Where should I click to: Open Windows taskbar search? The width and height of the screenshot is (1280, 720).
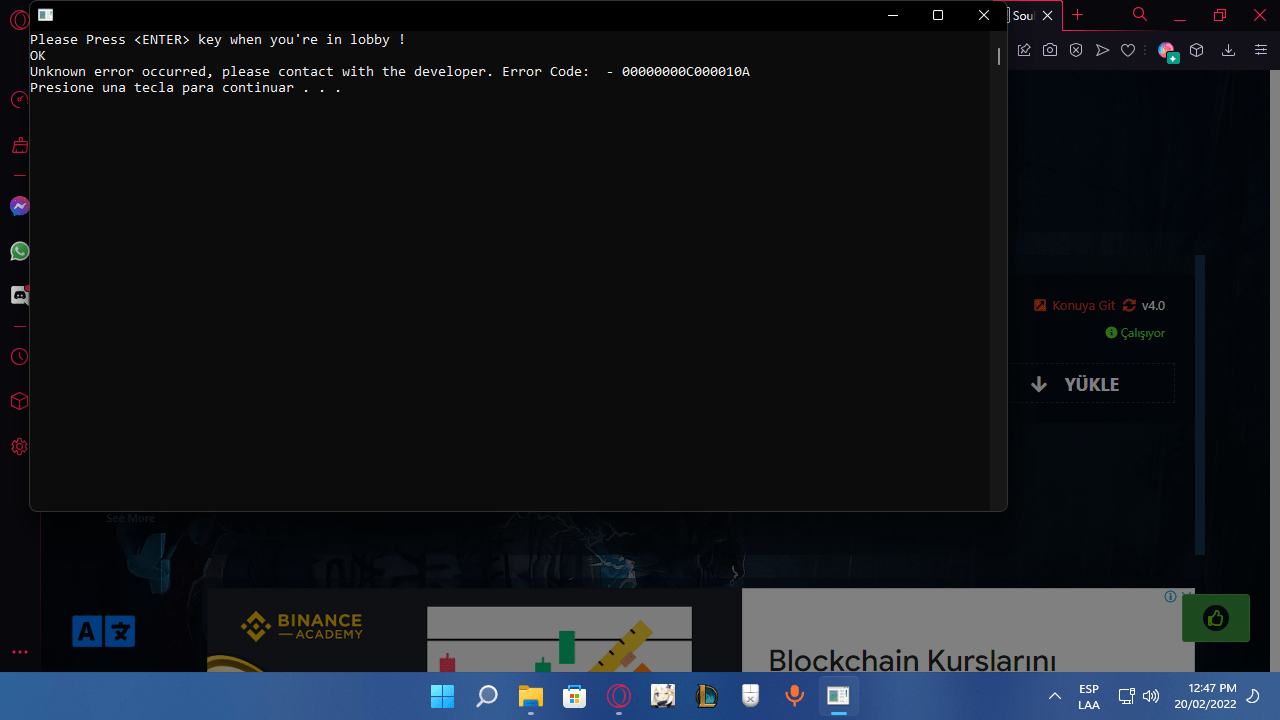point(486,696)
